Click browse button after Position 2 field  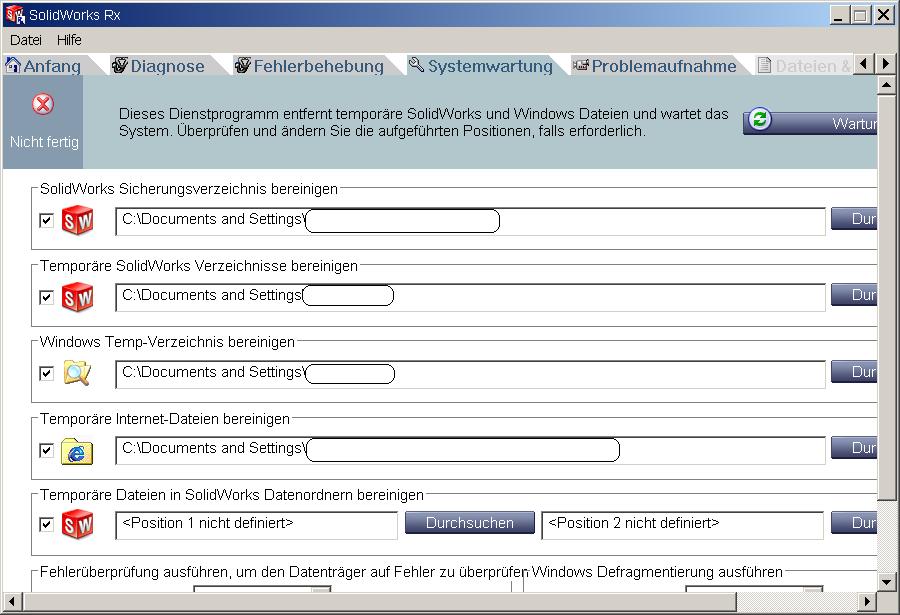pyautogui.click(x=854, y=523)
